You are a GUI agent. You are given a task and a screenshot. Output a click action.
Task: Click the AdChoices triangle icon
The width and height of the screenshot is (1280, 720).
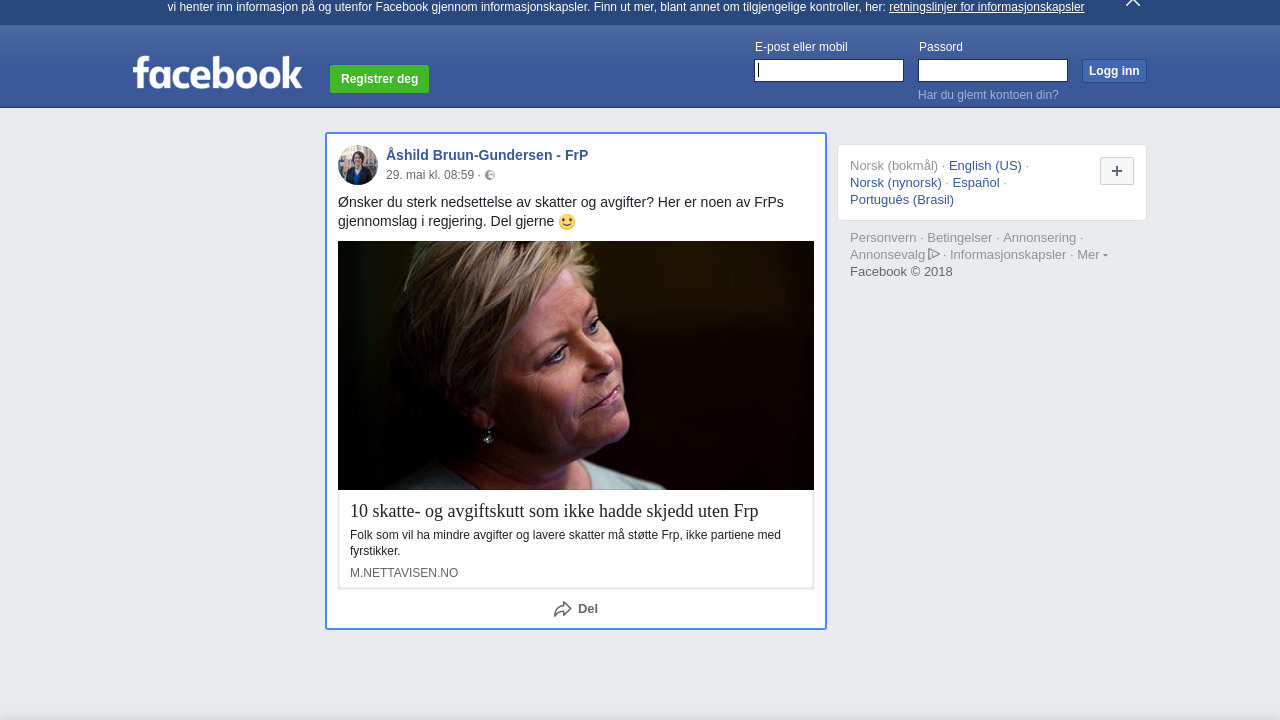(934, 254)
